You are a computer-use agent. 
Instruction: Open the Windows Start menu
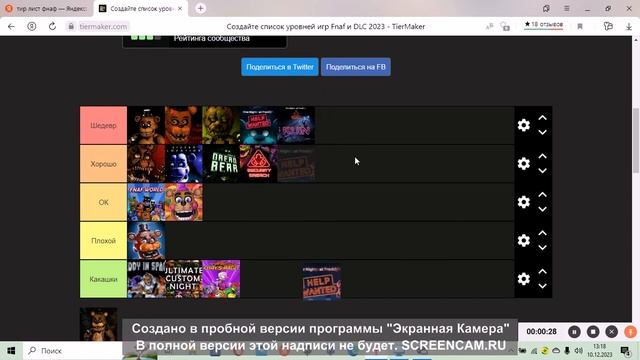tap(11, 351)
